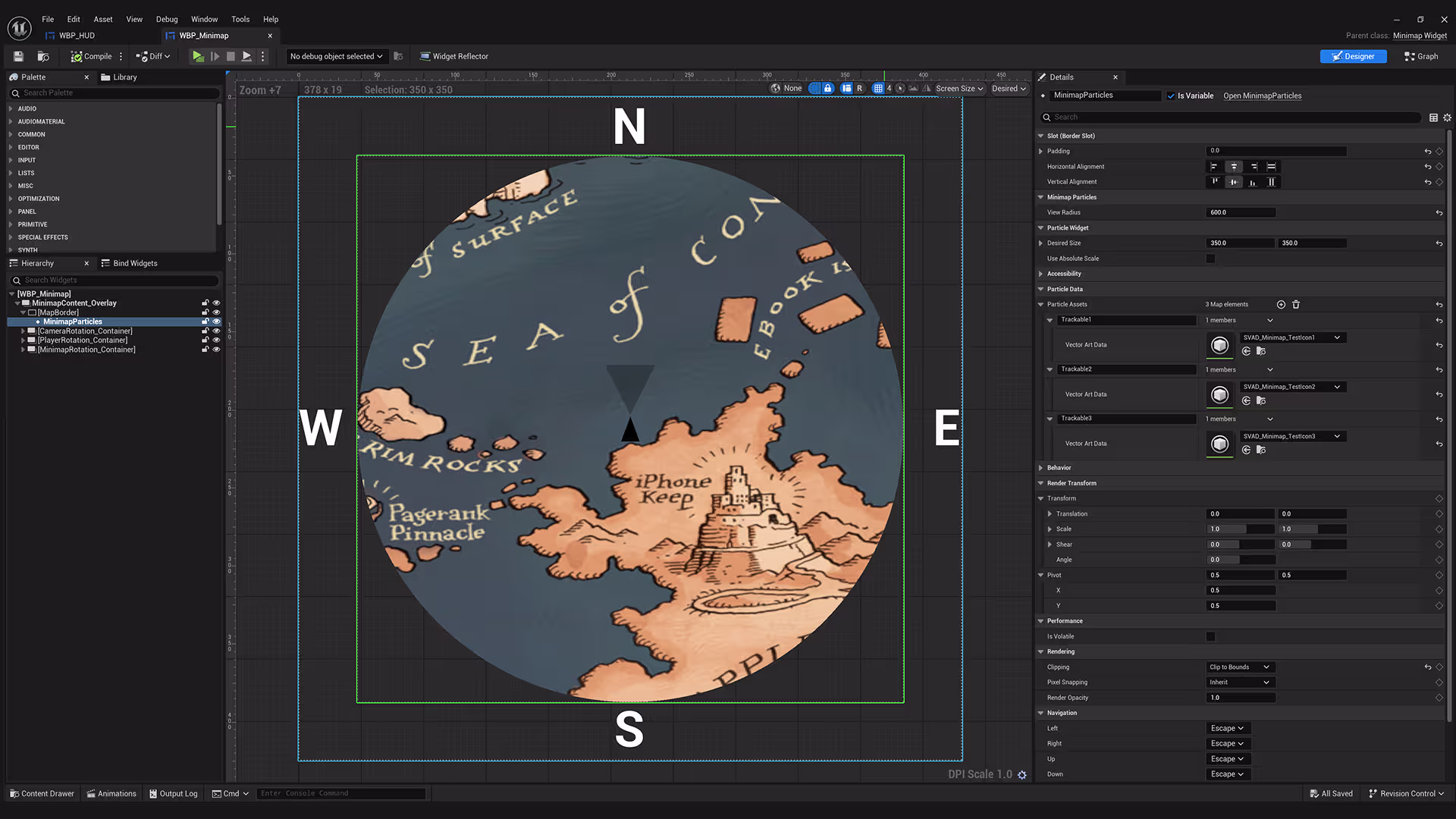Toggle the layout-flow view button next to R
The height and width of the screenshot is (819, 1456).
coord(846,88)
